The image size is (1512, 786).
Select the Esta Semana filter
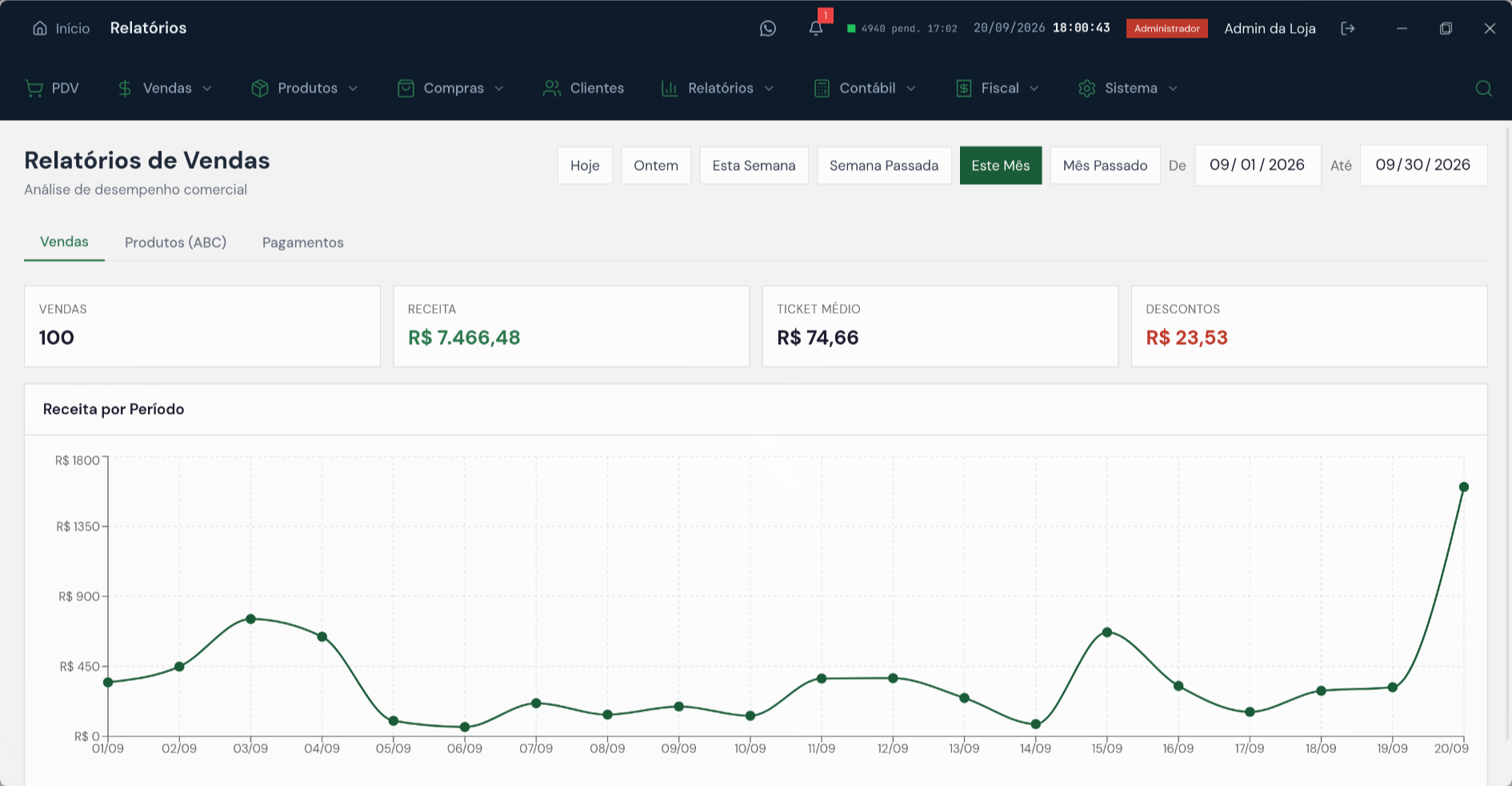tap(754, 166)
